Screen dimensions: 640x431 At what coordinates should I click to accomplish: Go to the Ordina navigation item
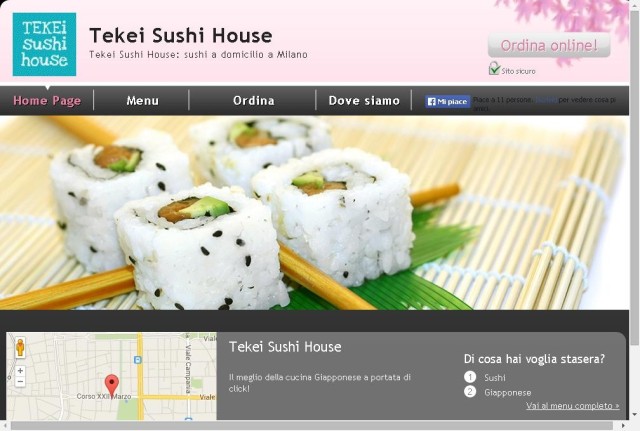[x=253, y=100]
